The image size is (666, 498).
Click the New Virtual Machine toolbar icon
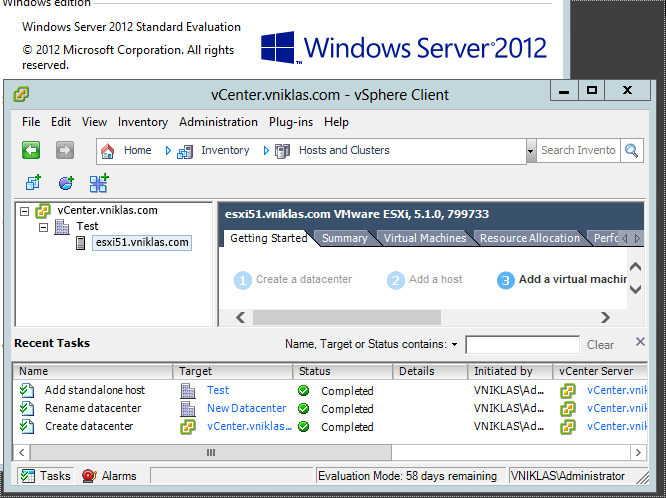pos(34,183)
